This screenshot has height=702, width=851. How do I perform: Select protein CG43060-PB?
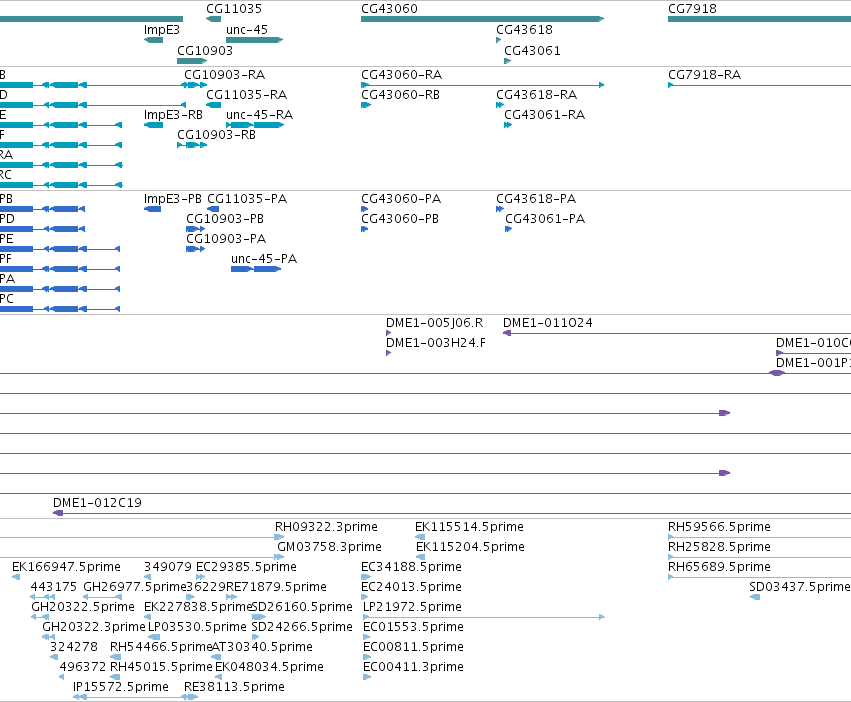tap(400, 219)
